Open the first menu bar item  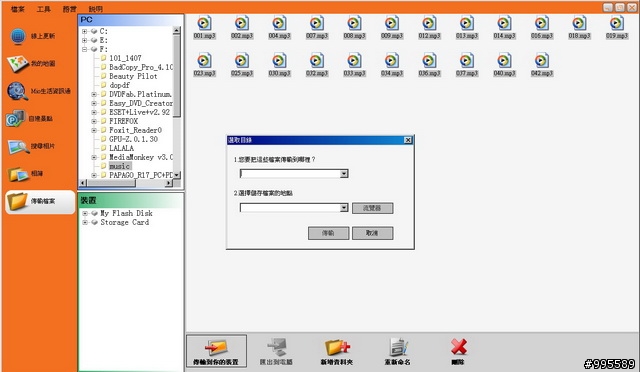point(17,9)
